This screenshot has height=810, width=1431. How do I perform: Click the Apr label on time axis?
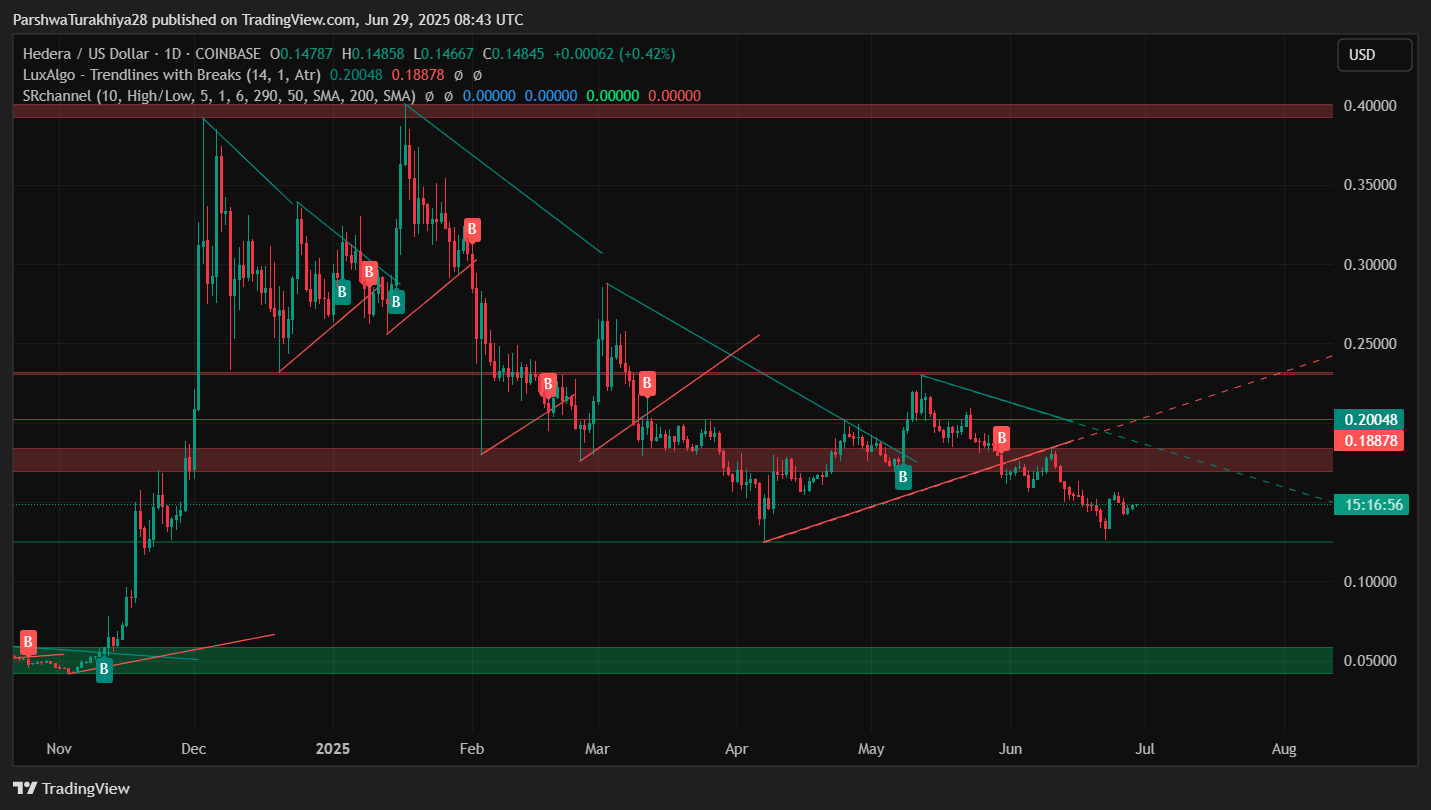pos(736,748)
